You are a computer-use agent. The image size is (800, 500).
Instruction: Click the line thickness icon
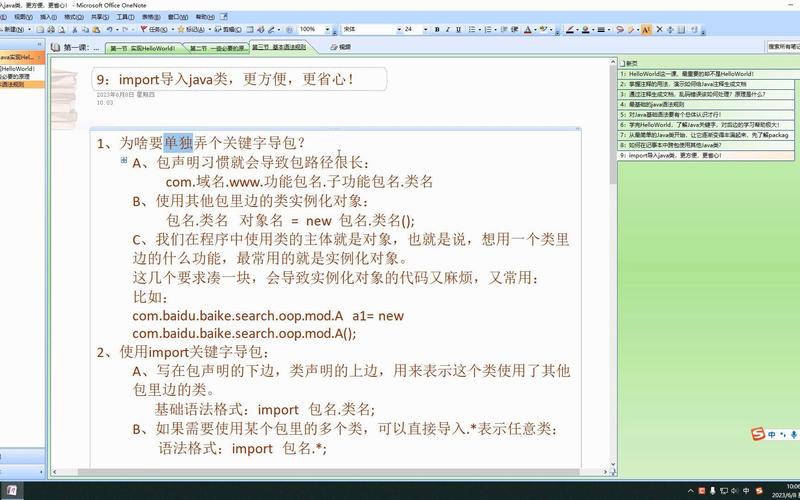pyautogui.click(x=601, y=29)
